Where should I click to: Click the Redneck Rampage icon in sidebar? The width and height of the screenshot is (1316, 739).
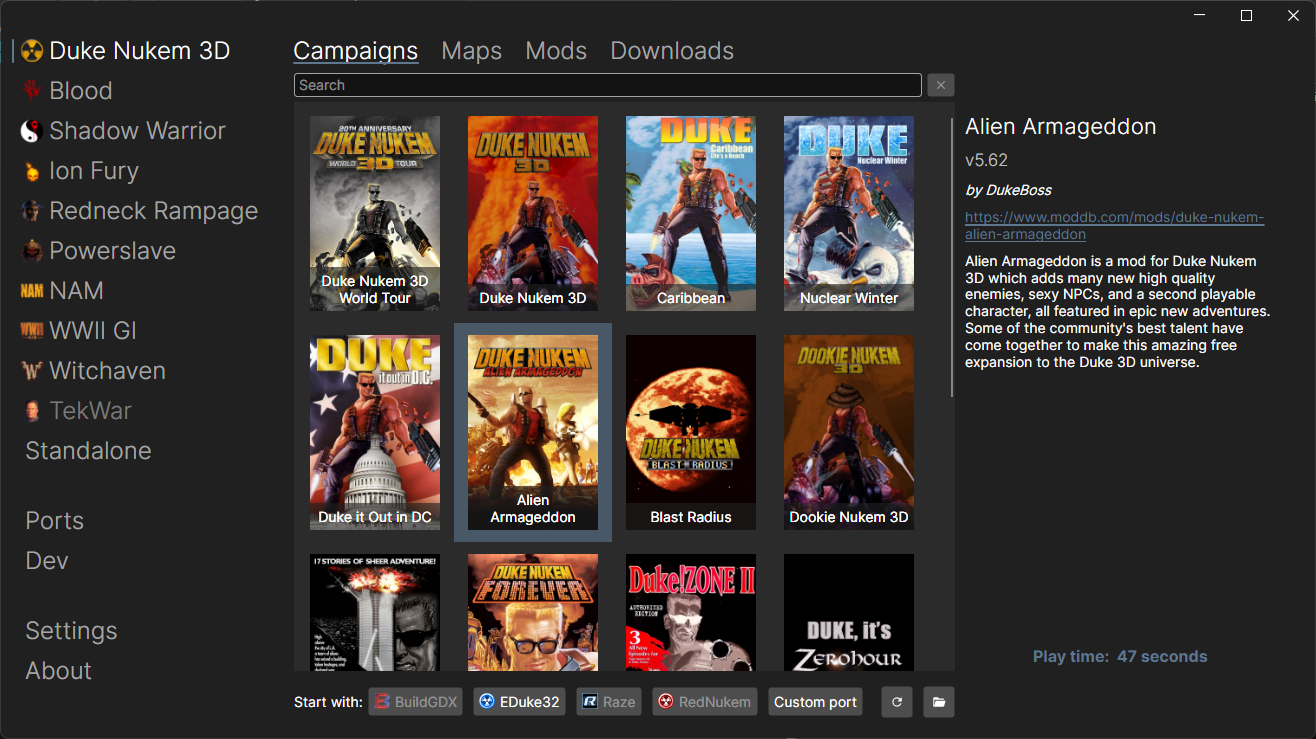click(32, 211)
